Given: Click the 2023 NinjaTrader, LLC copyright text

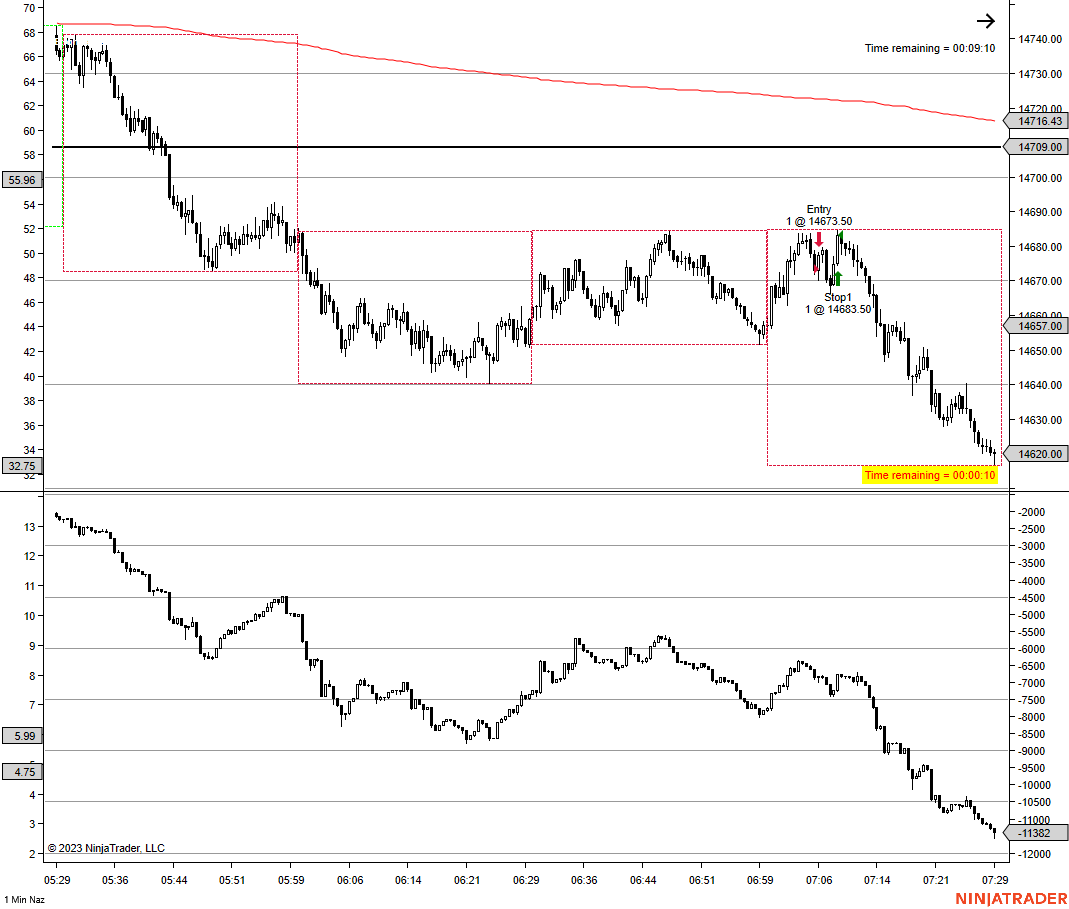Looking at the screenshot, I should [106, 848].
